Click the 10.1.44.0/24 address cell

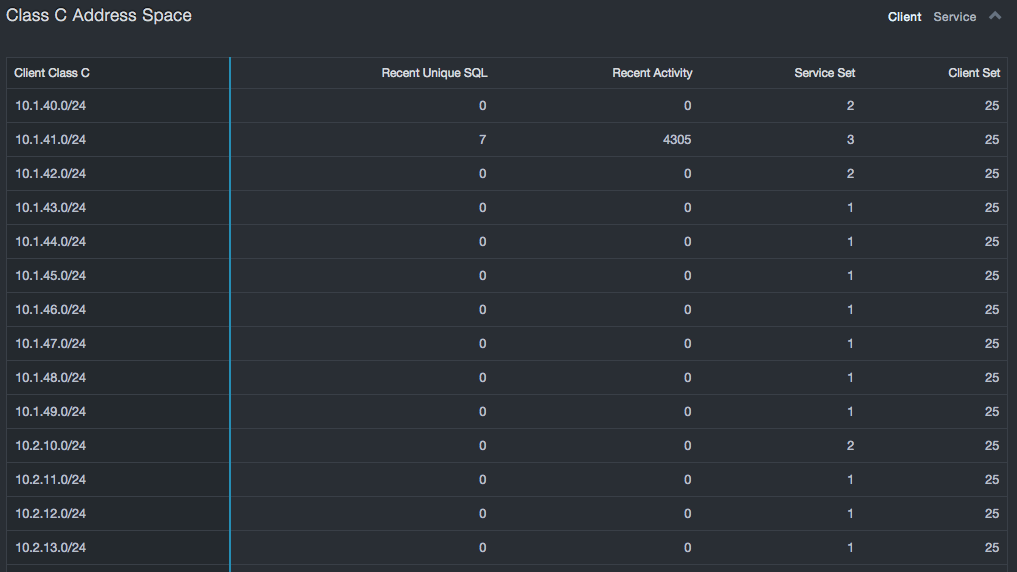click(x=51, y=242)
